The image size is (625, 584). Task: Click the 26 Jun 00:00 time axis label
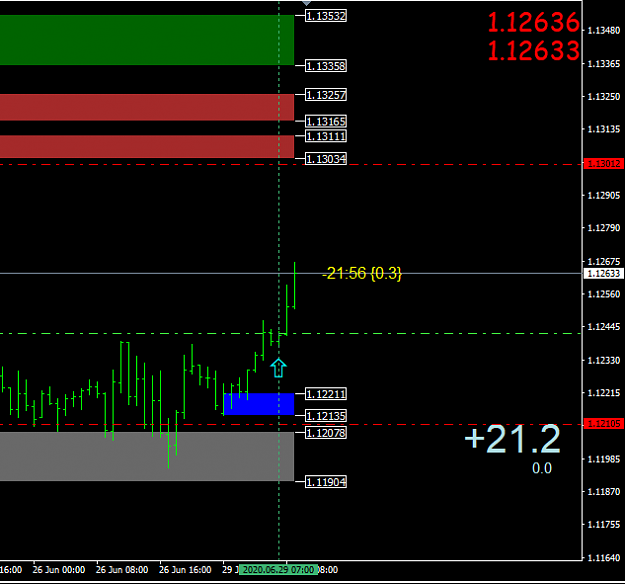pos(59,570)
